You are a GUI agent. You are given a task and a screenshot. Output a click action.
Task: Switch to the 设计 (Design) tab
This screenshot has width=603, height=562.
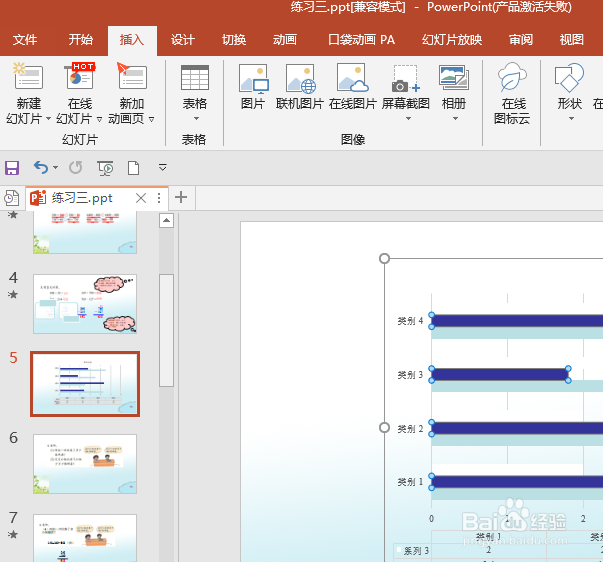click(183, 40)
